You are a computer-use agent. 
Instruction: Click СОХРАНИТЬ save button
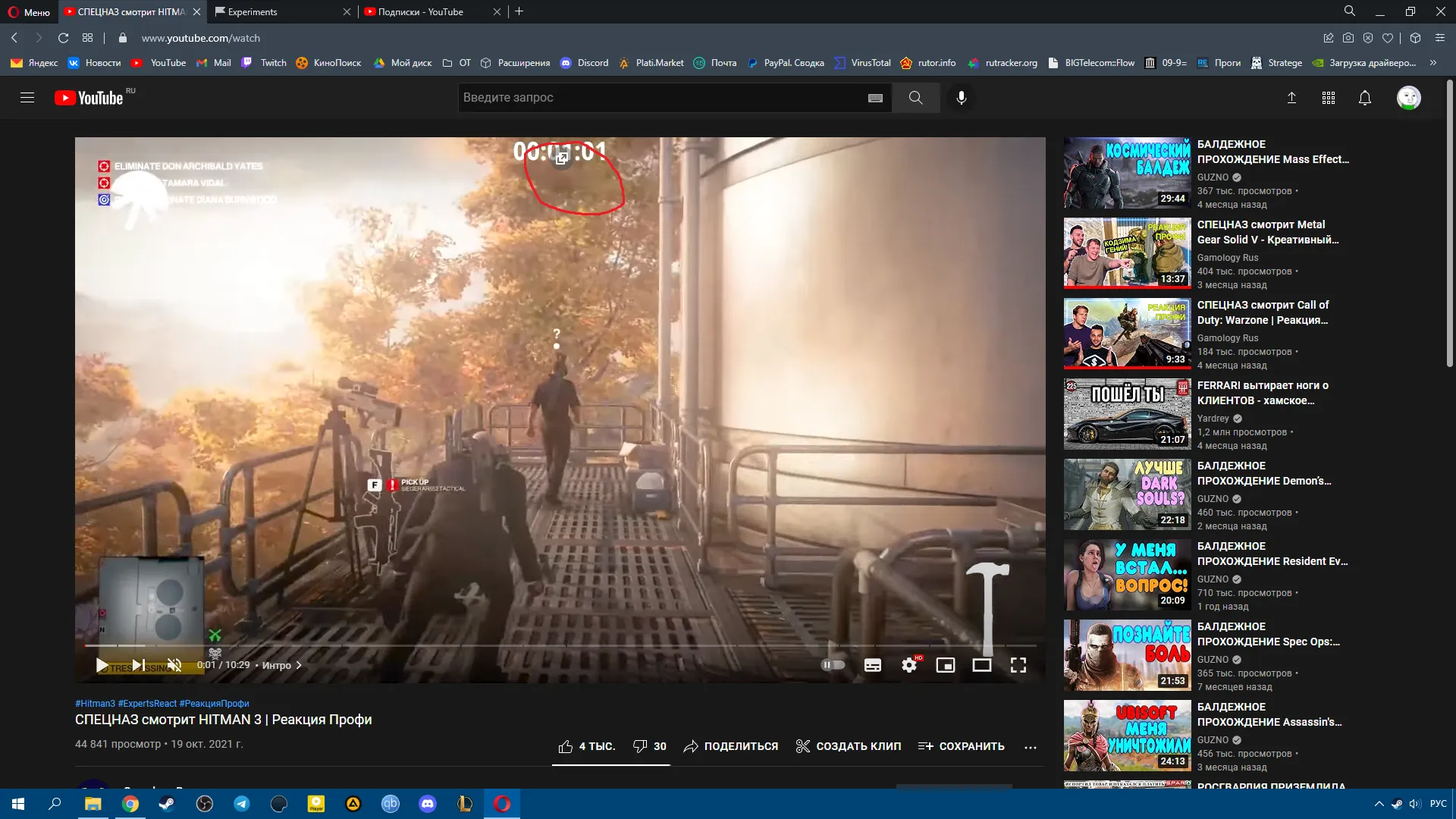coord(961,746)
